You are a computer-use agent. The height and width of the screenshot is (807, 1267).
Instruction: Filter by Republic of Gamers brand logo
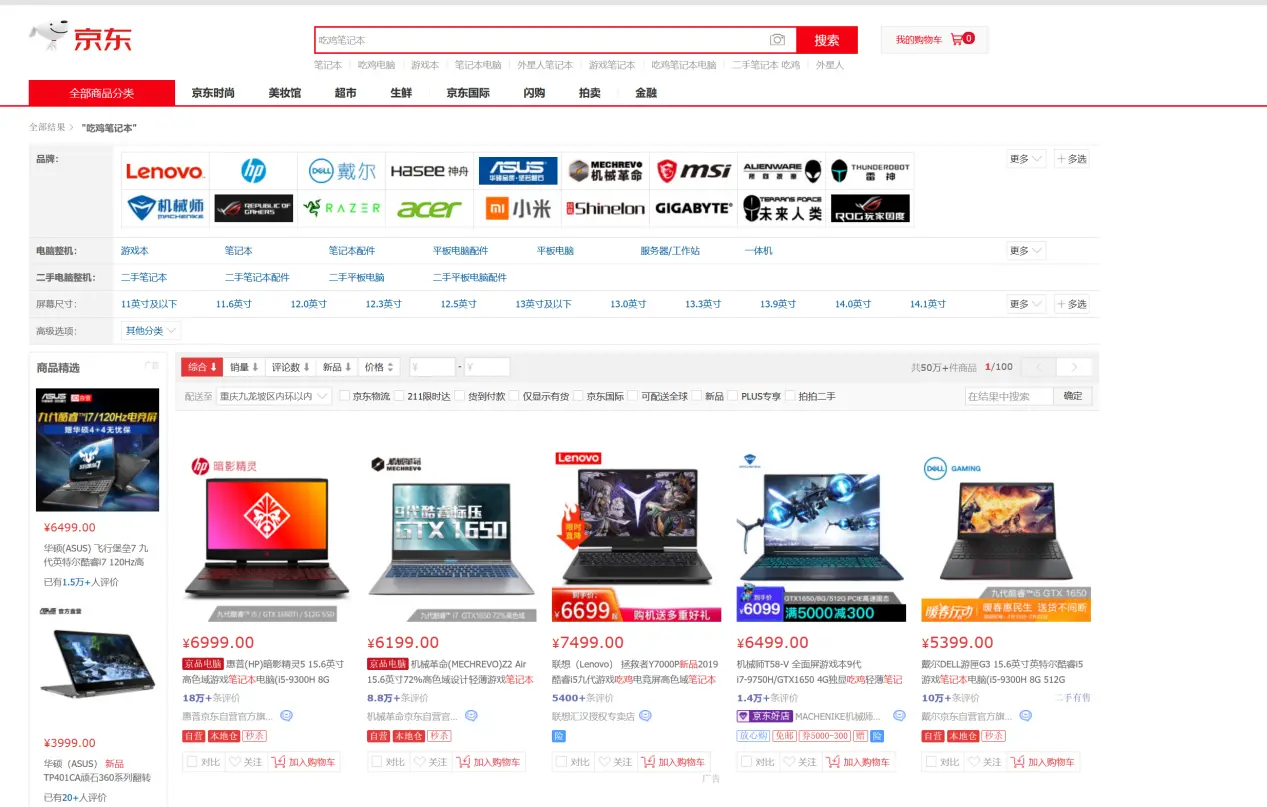254,208
